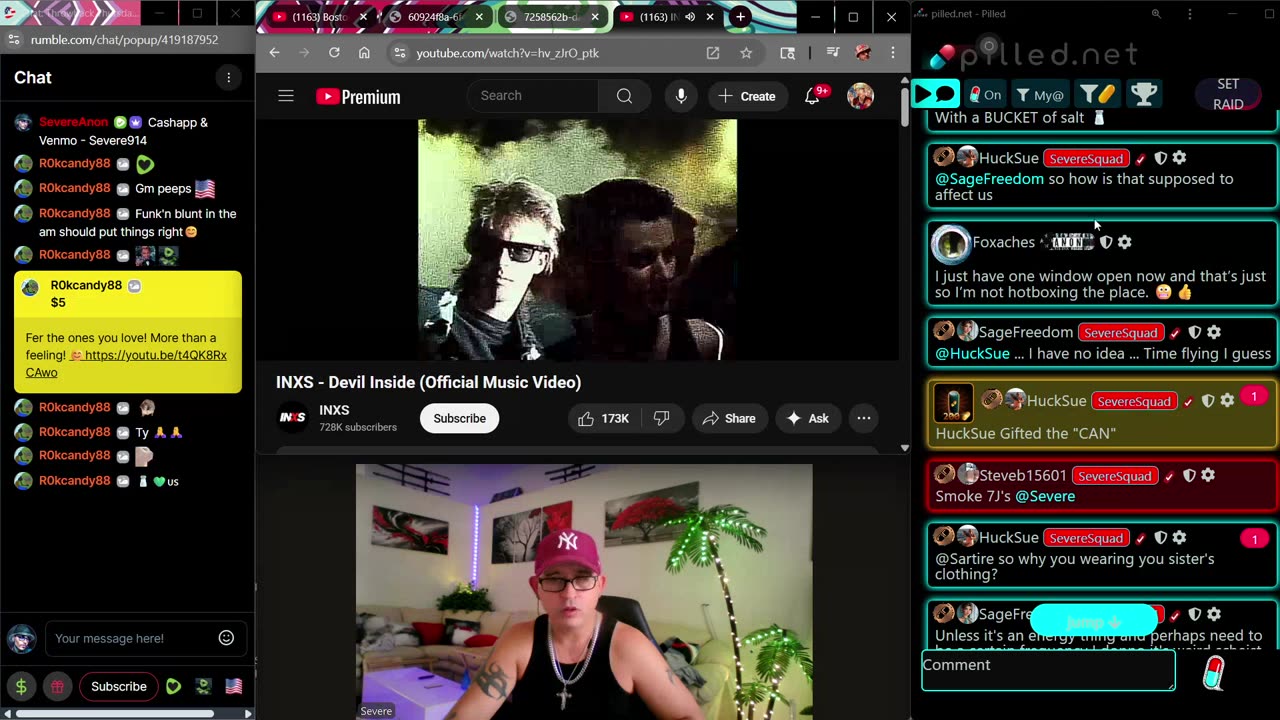Image resolution: width=1280 pixels, height=720 pixels.
Task: Mute the playing INXS tab audio
Action: 690,17
